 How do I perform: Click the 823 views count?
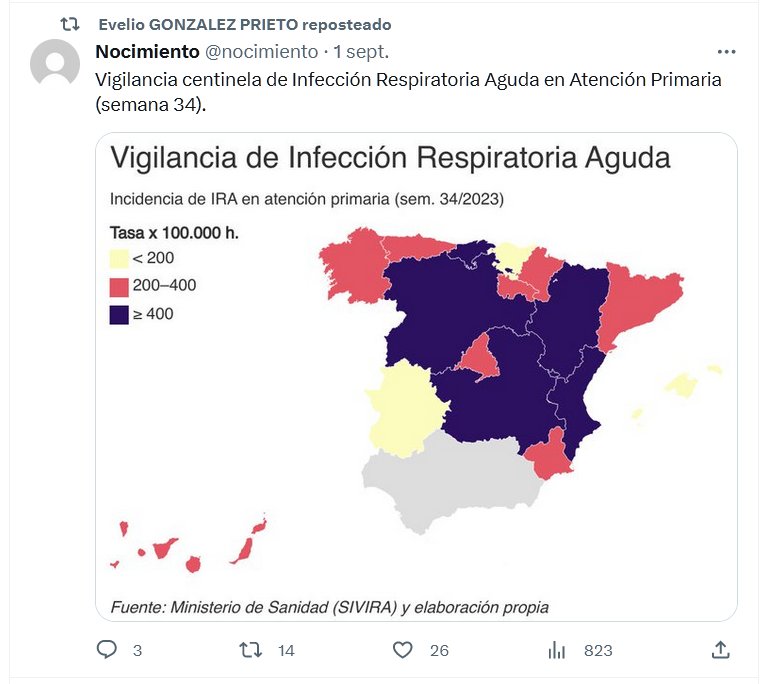point(598,651)
